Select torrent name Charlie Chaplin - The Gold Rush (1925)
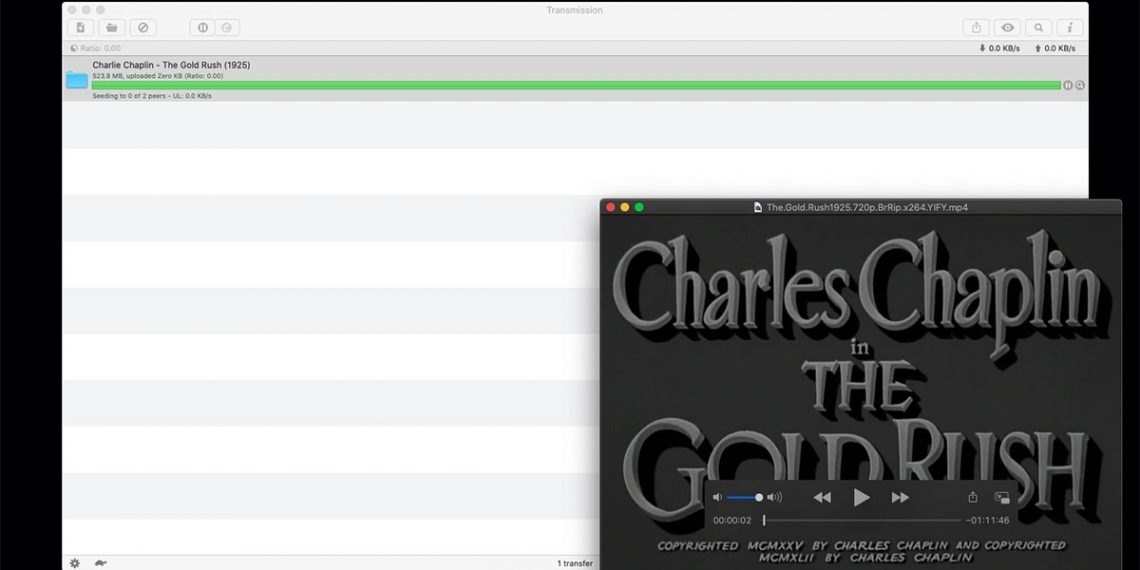 coord(171,65)
